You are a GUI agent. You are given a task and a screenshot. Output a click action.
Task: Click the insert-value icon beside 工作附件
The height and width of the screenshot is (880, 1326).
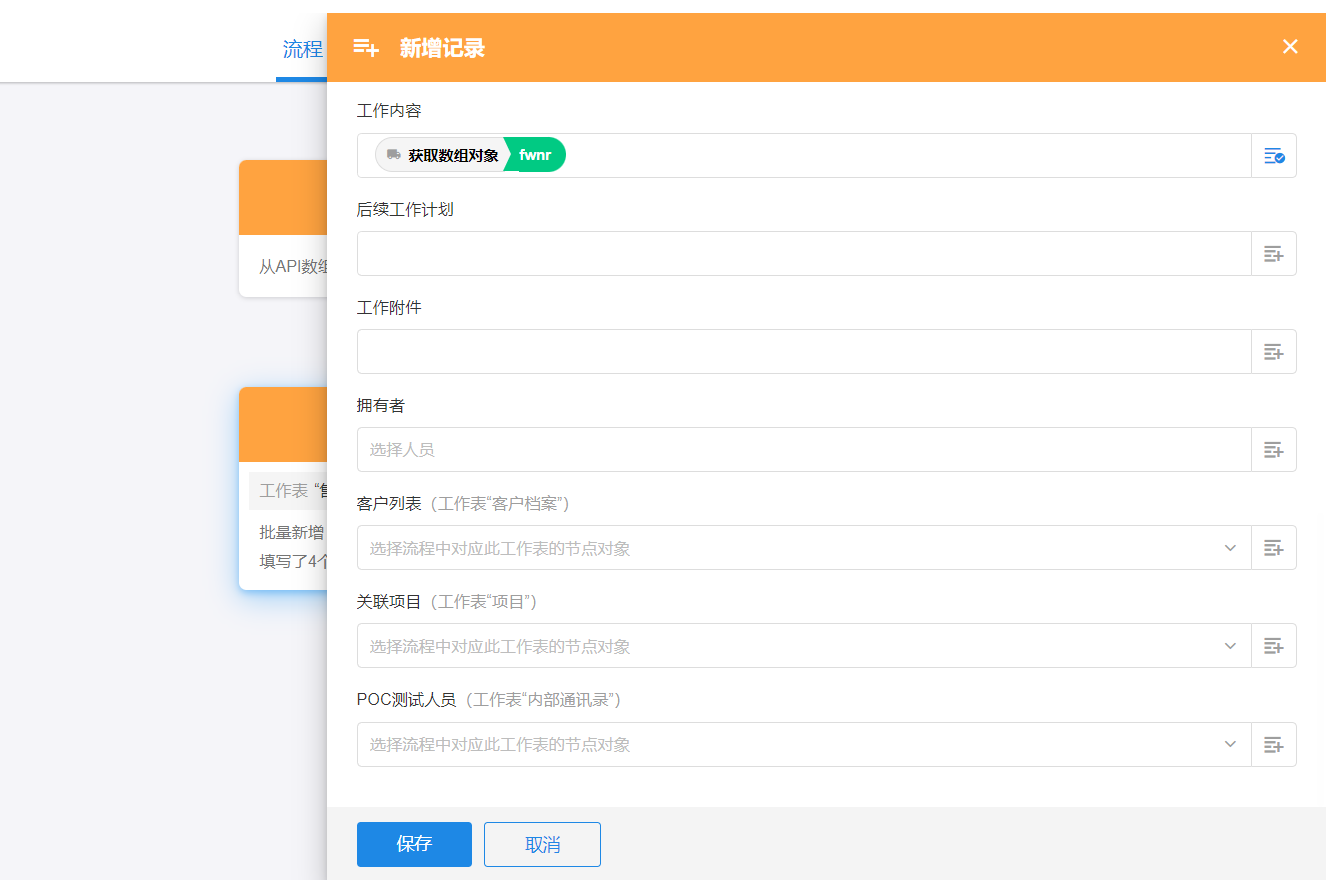(x=1273, y=352)
